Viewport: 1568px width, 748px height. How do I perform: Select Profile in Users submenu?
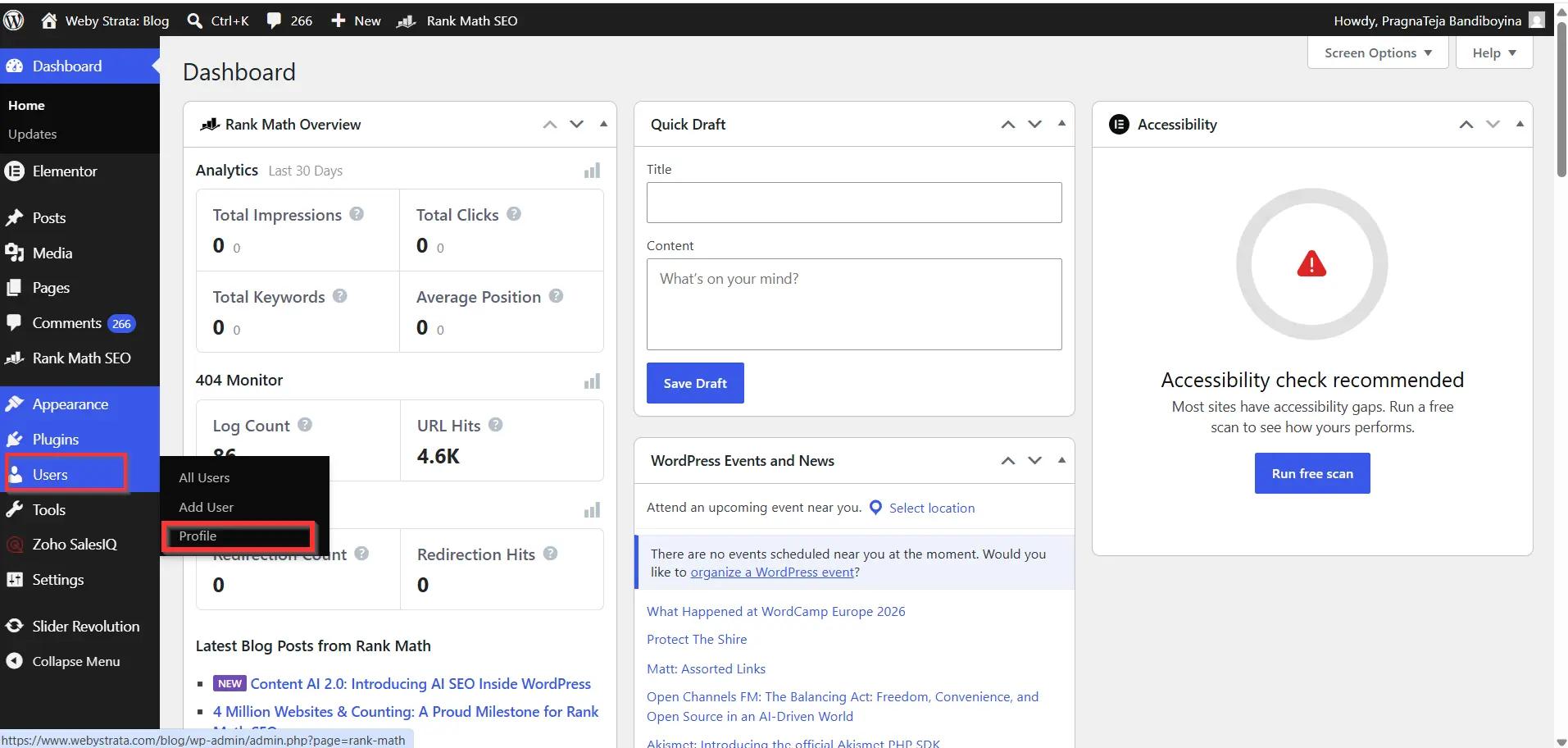click(198, 536)
